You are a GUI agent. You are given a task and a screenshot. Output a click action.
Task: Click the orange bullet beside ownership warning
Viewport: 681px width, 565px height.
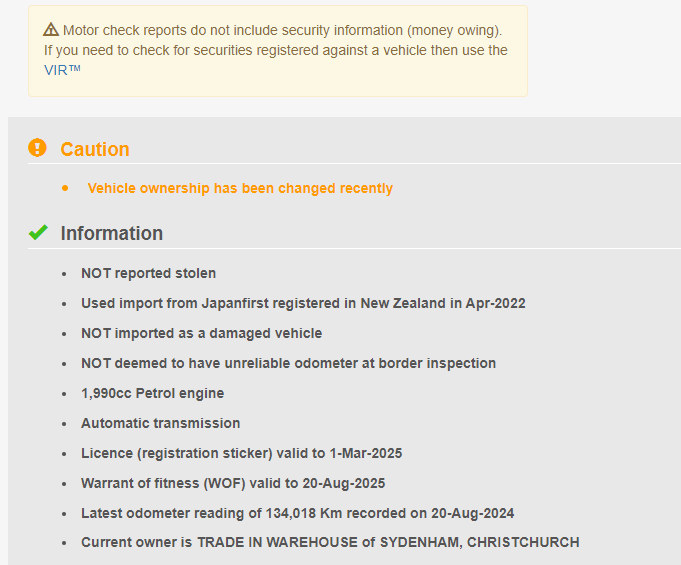(65, 188)
